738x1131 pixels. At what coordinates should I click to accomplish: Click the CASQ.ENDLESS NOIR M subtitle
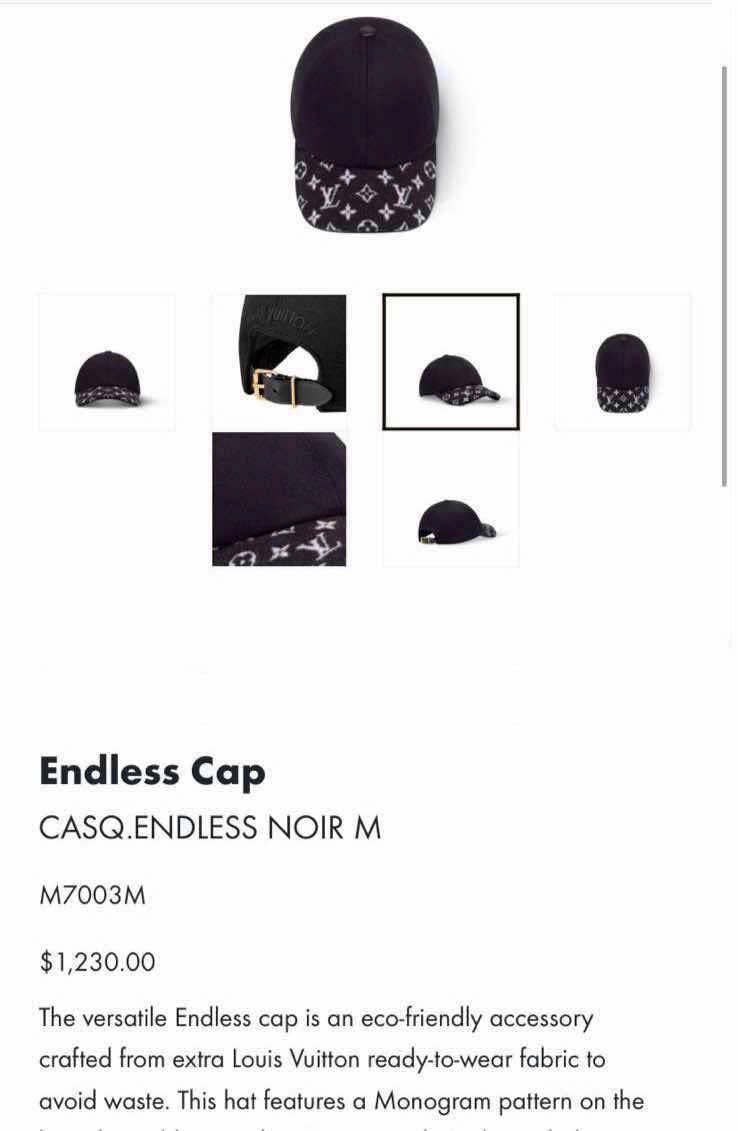(210, 827)
